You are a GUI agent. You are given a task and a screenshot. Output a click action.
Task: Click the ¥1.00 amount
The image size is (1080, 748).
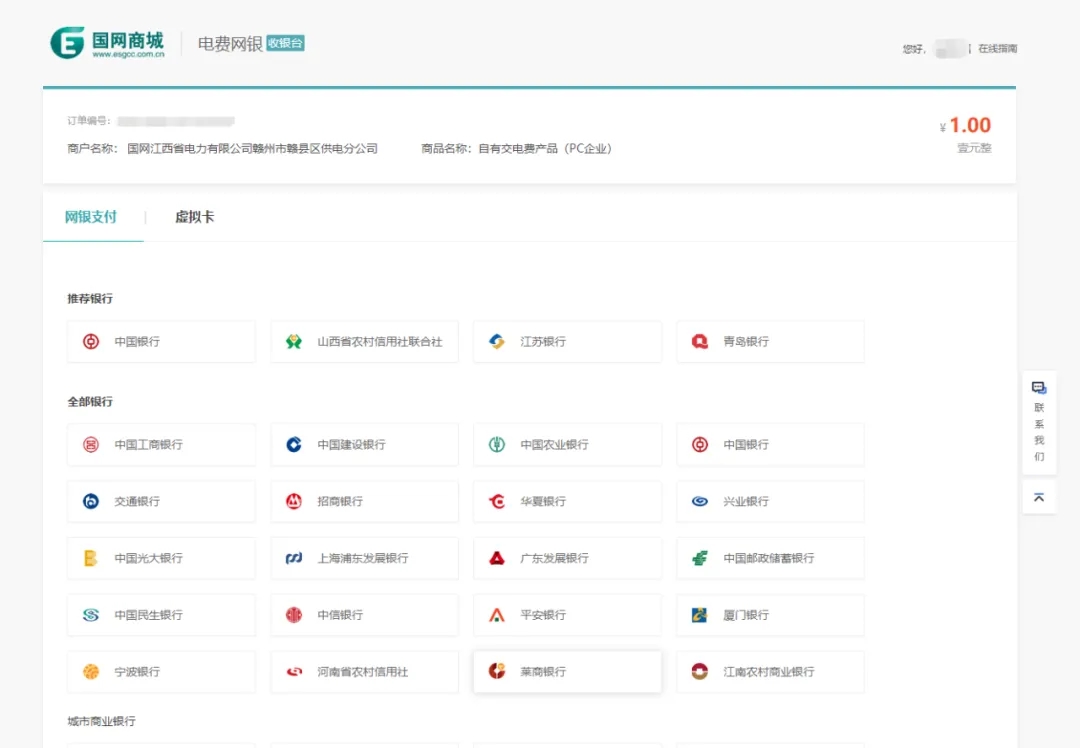[x=965, y=125]
